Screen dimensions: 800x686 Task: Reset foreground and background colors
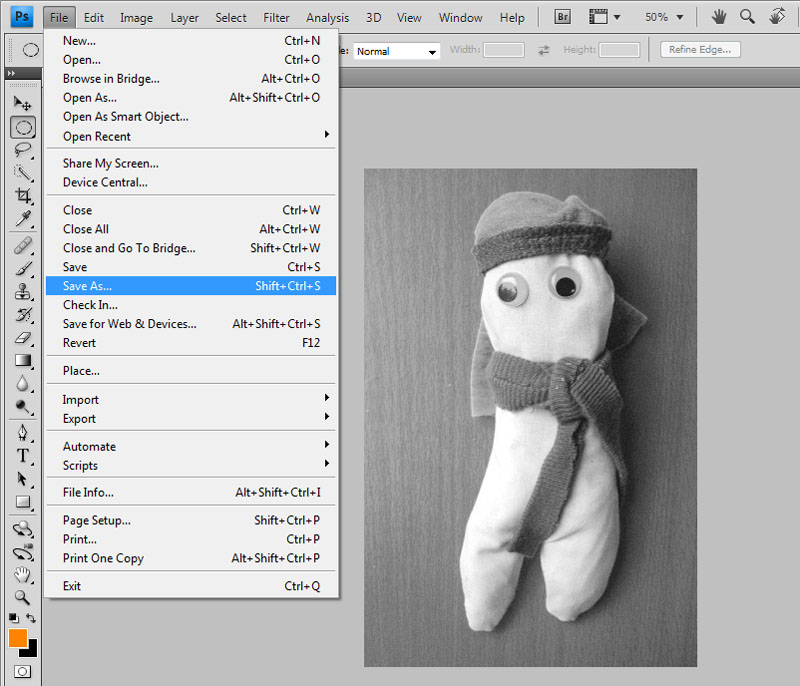[x=13, y=616]
